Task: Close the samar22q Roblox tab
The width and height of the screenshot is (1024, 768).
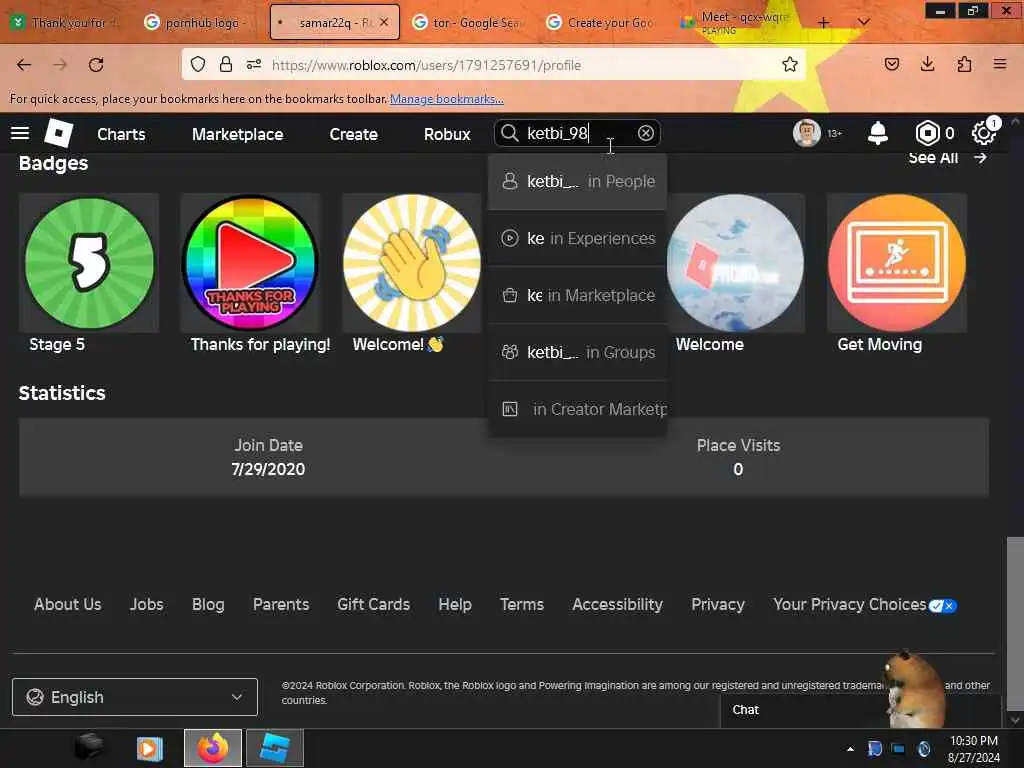Action: coord(384,22)
